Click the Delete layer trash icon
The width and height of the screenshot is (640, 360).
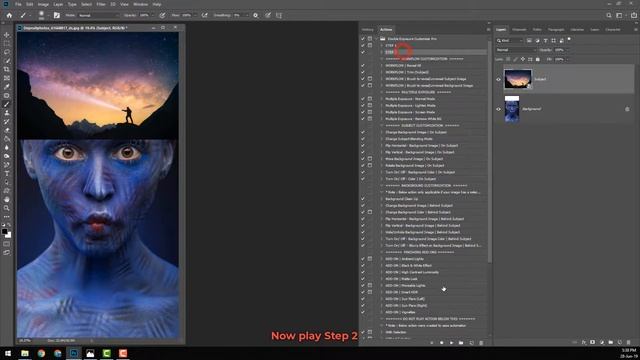[629, 342]
